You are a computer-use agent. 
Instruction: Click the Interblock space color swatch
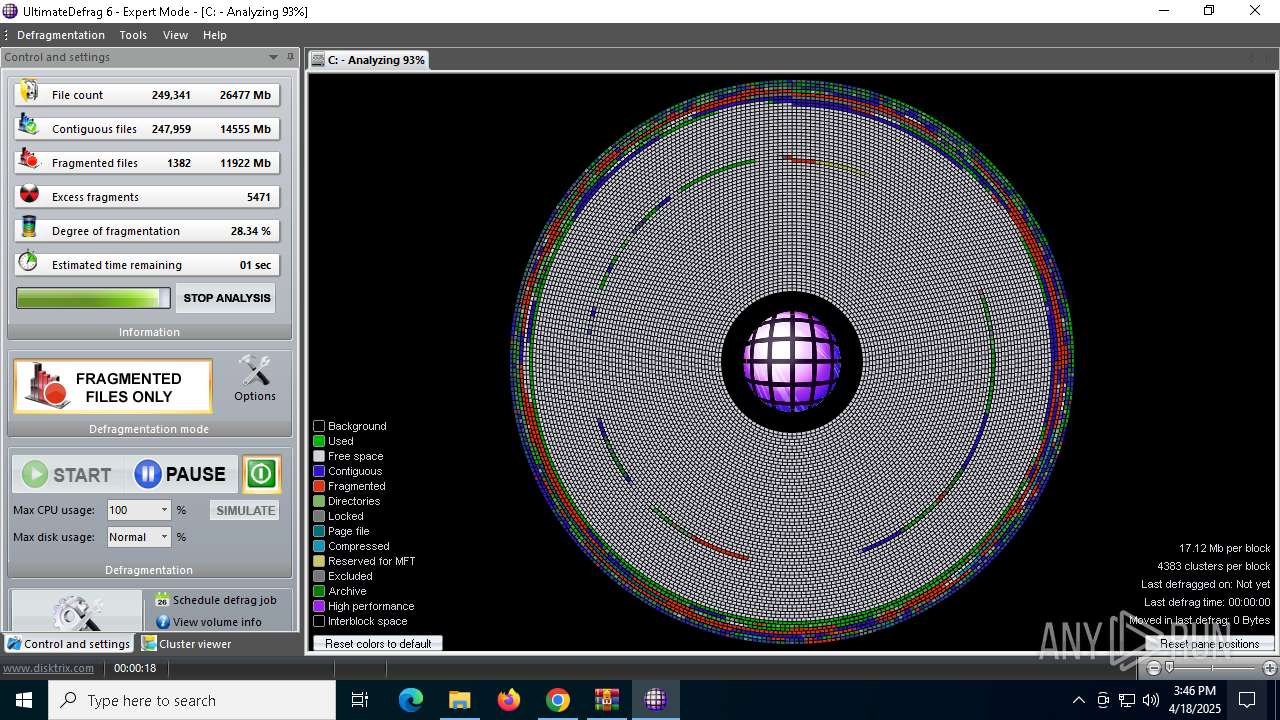click(319, 621)
